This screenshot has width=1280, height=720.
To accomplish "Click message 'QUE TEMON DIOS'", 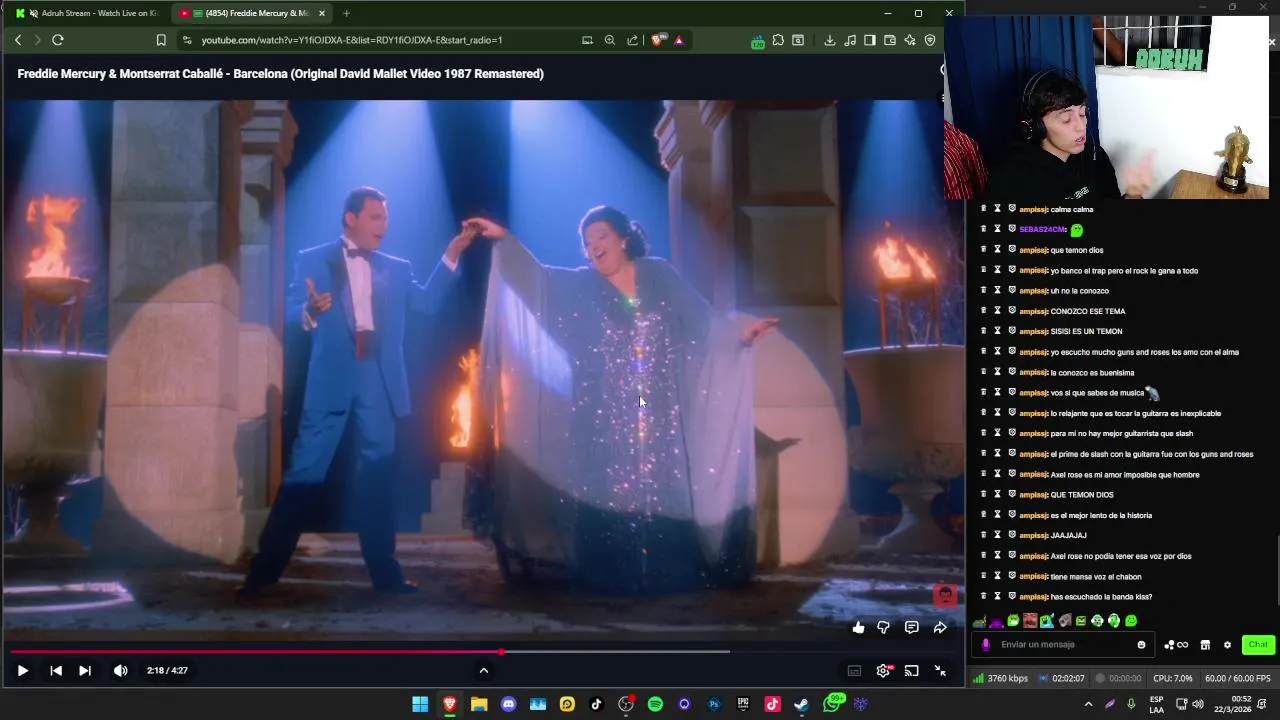I will click(1082, 495).
